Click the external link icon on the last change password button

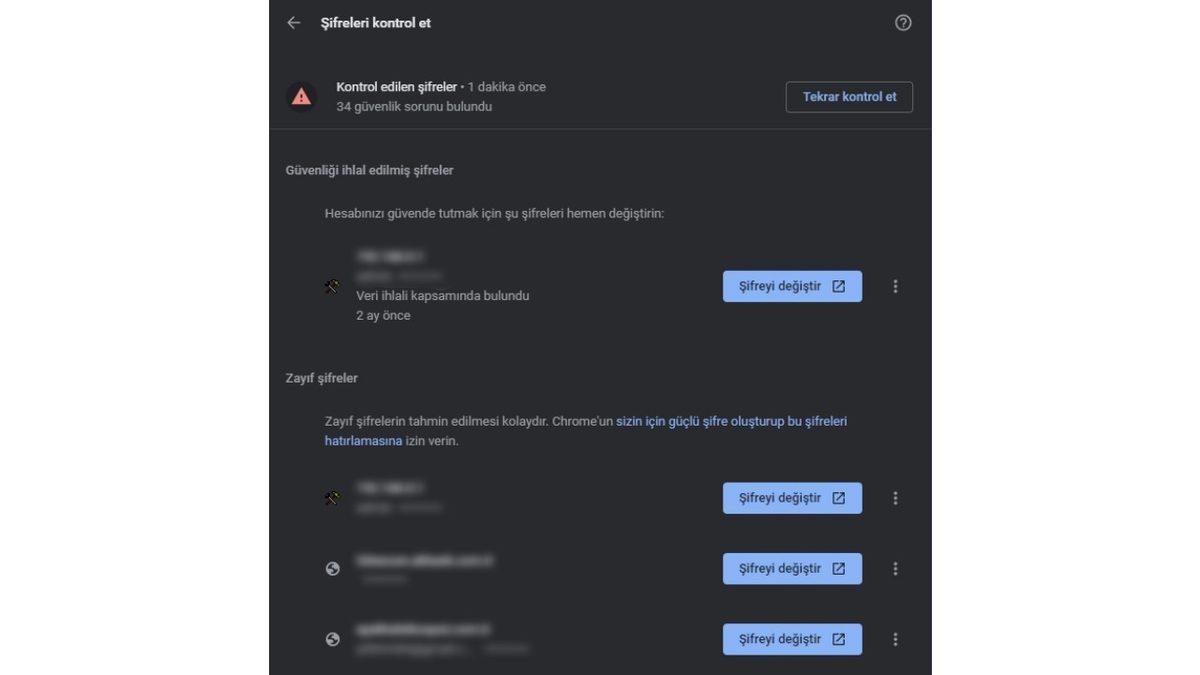(838, 639)
